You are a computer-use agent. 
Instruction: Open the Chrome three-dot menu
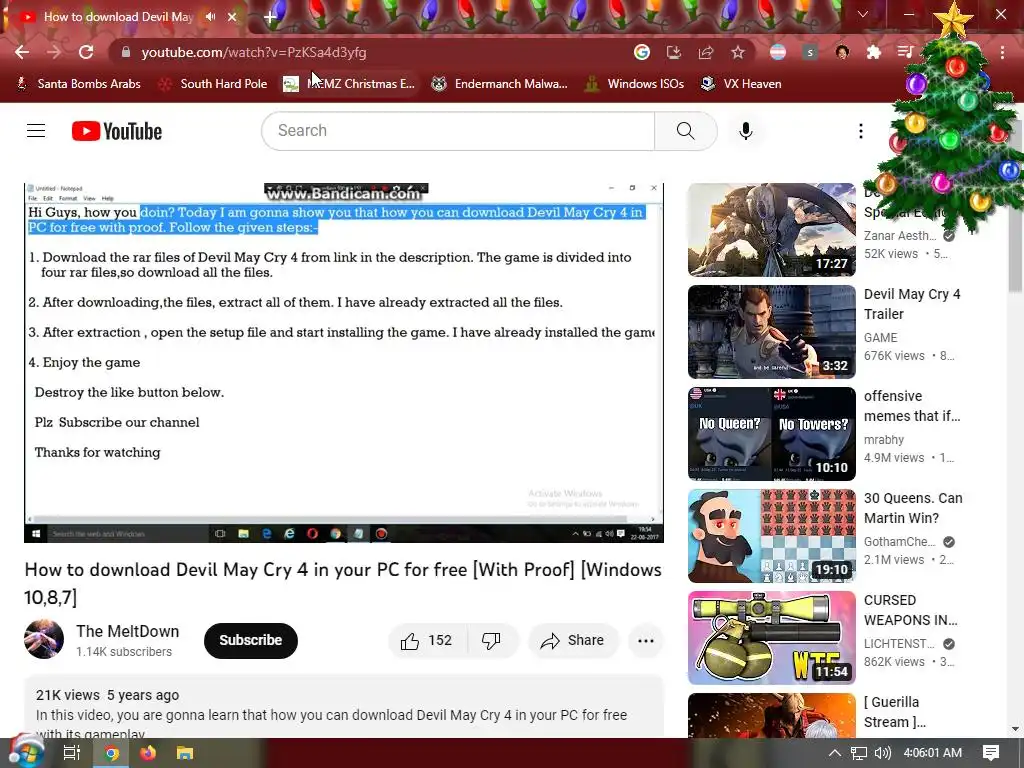click(x=1002, y=52)
